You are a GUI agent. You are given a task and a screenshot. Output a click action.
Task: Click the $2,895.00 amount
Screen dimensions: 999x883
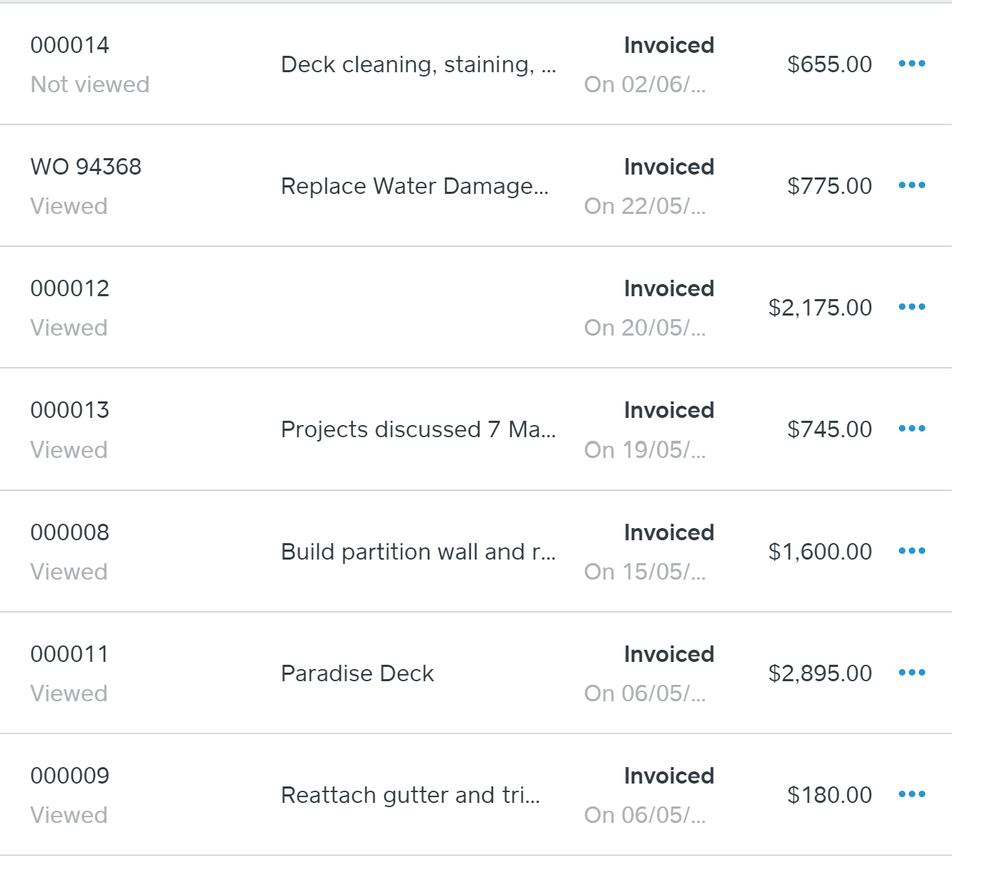(x=820, y=674)
